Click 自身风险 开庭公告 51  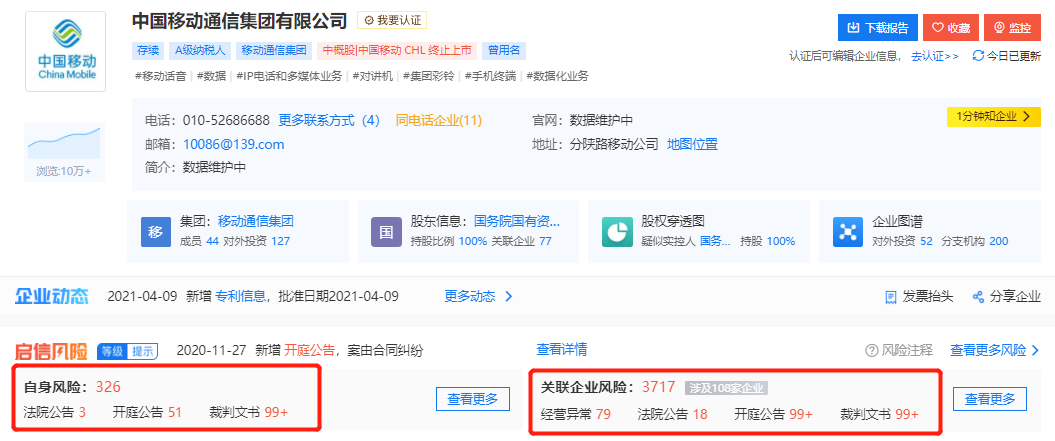147,413
